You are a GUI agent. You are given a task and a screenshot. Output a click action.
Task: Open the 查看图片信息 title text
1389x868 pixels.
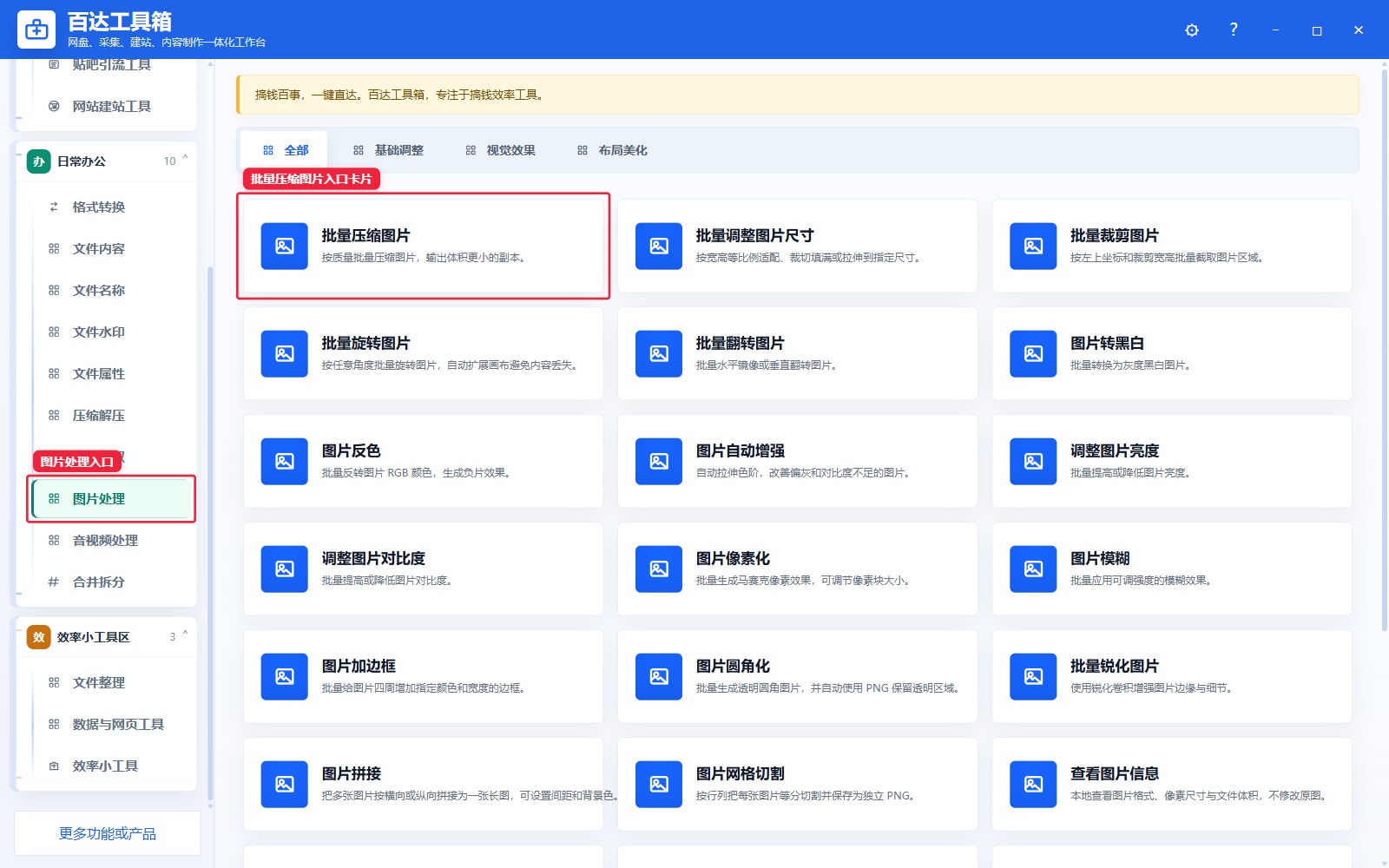1115,773
